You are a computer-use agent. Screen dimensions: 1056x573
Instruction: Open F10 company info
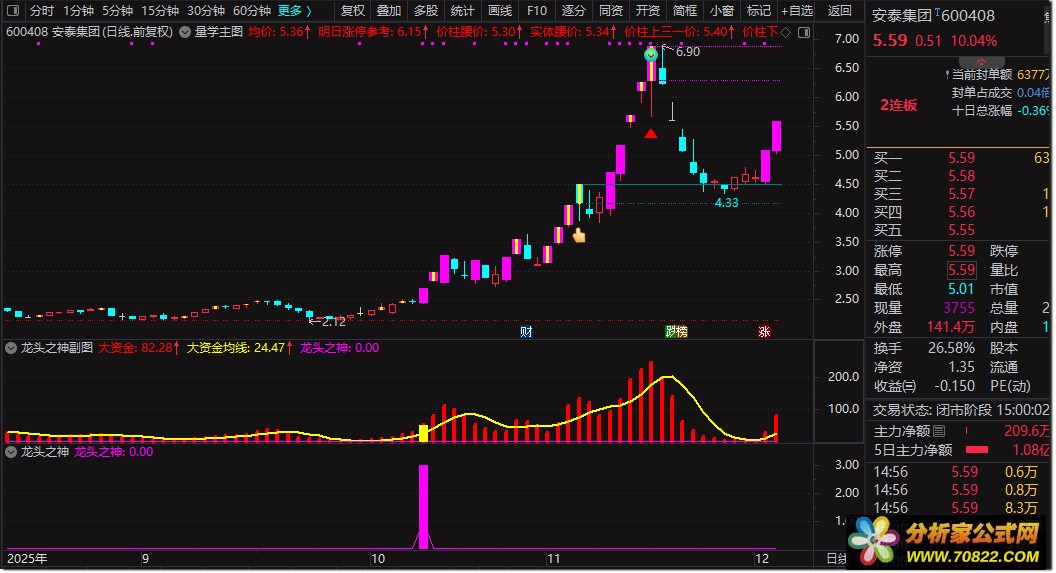pyautogui.click(x=537, y=11)
